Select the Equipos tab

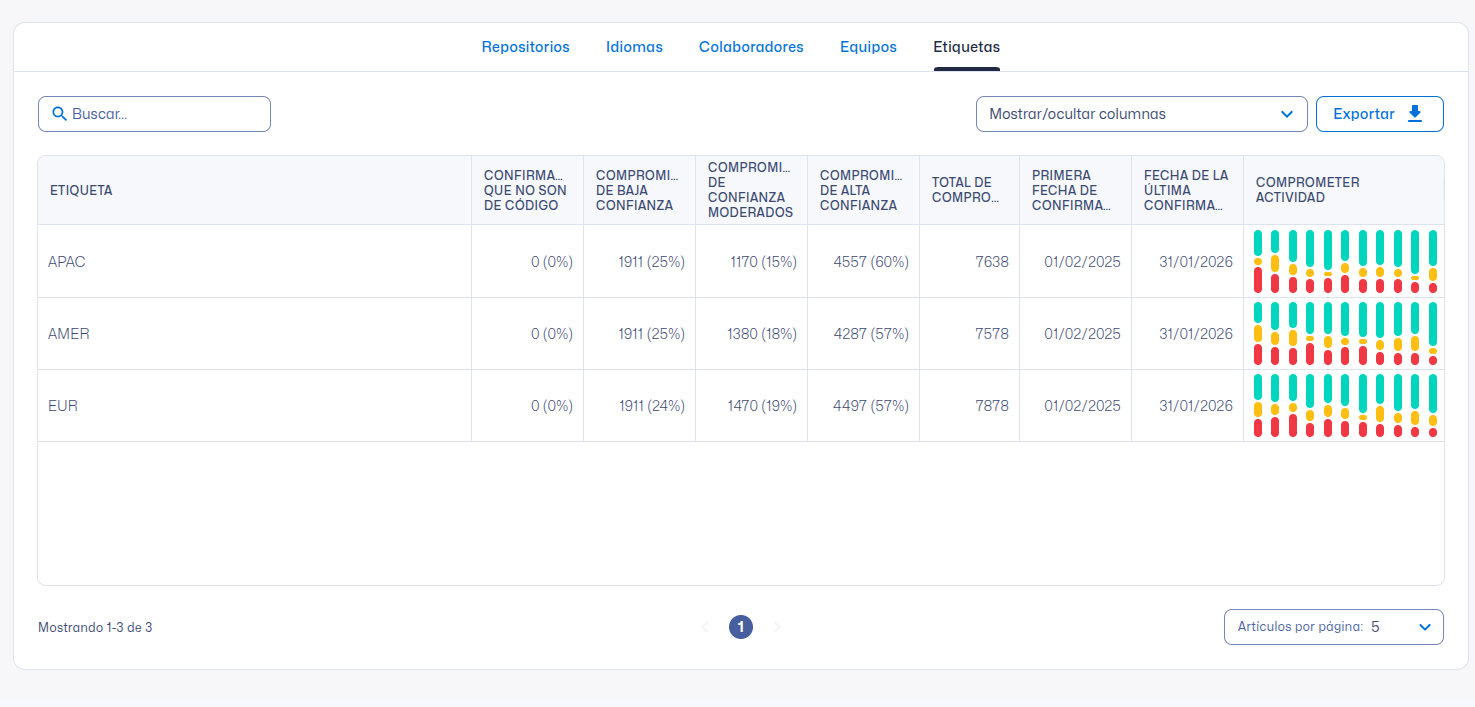868,47
